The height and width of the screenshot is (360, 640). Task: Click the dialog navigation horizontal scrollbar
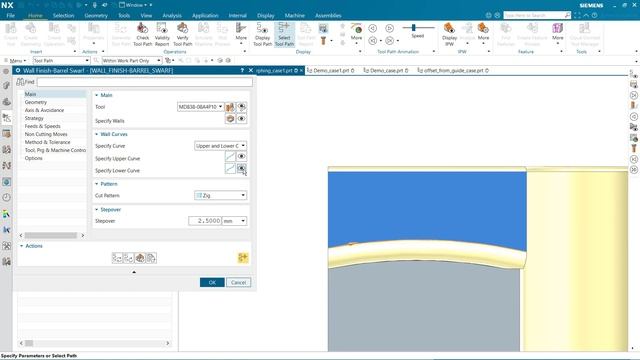51,236
